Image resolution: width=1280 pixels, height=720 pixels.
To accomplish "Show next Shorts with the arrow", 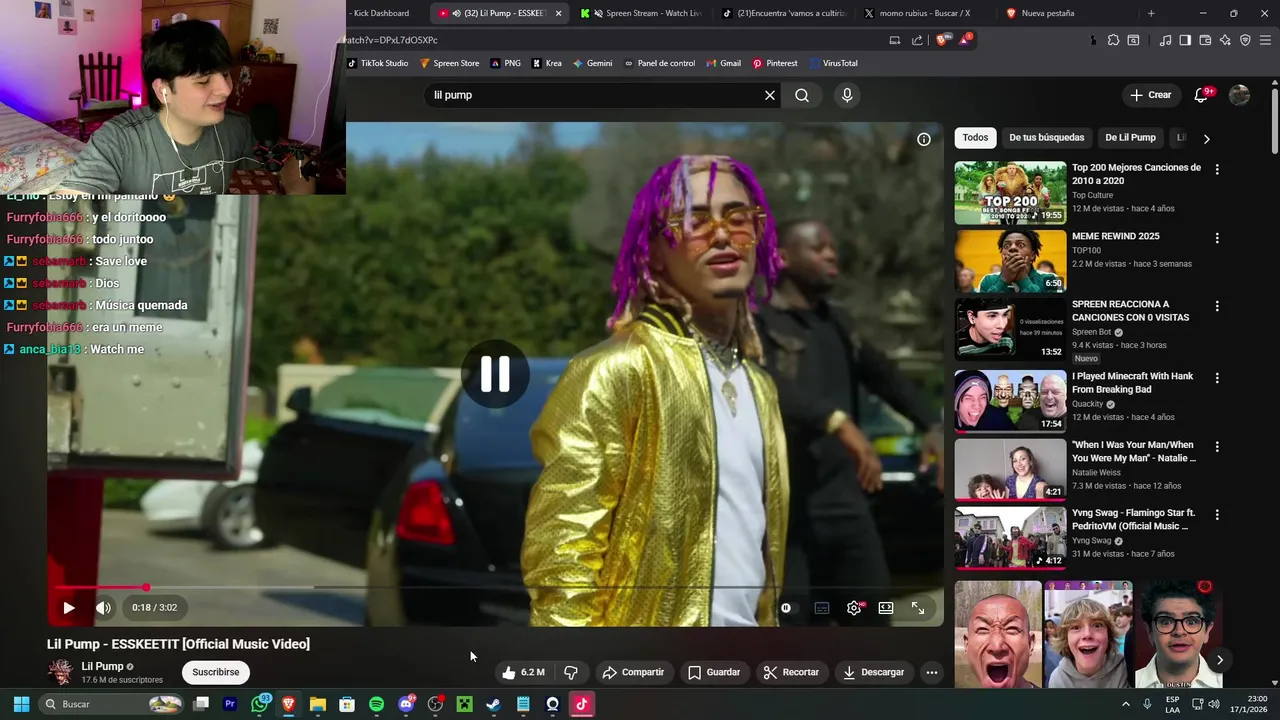I will click(1219, 660).
